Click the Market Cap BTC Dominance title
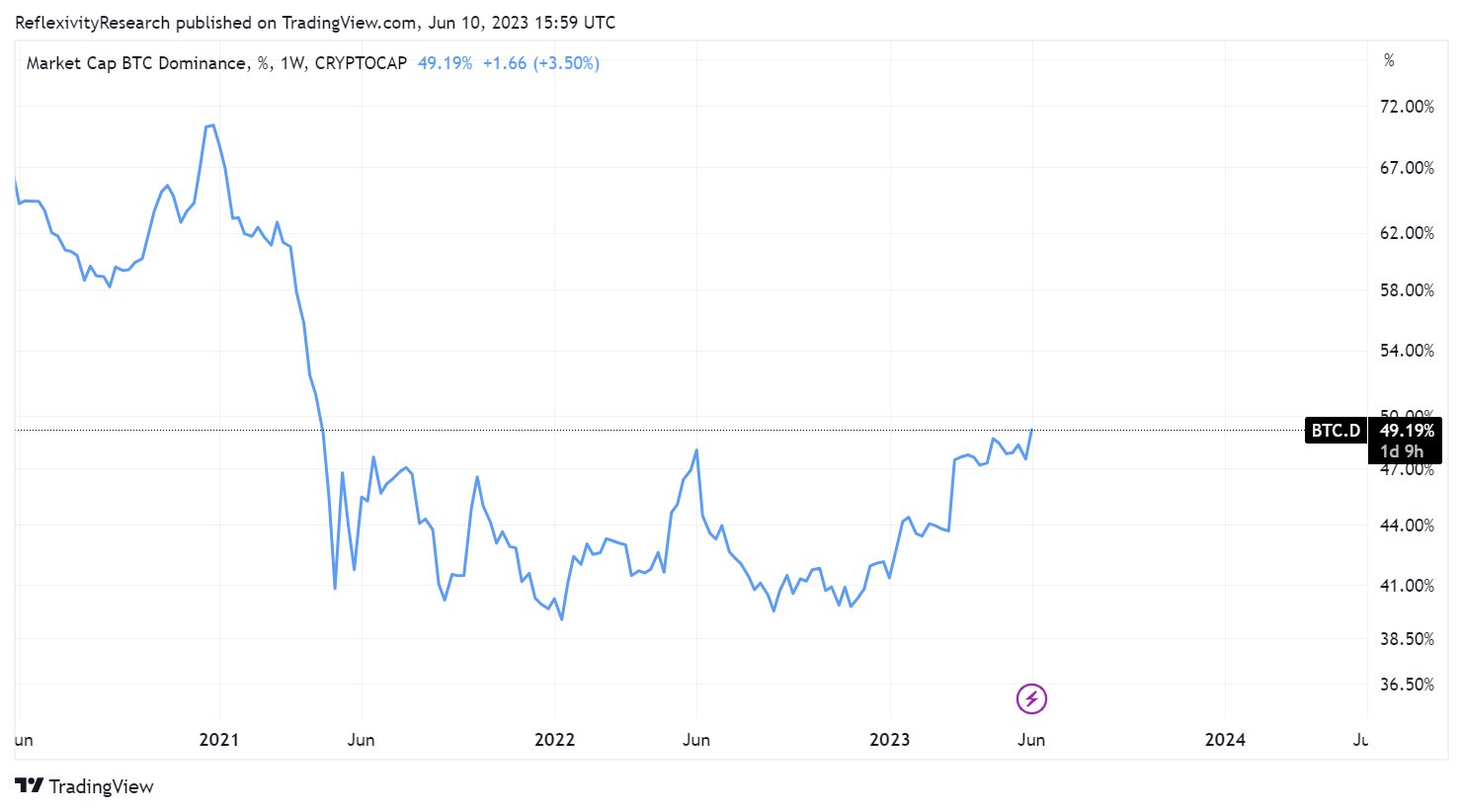Viewport: 1463px width, 812px height. pyautogui.click(x=136, y=63)
